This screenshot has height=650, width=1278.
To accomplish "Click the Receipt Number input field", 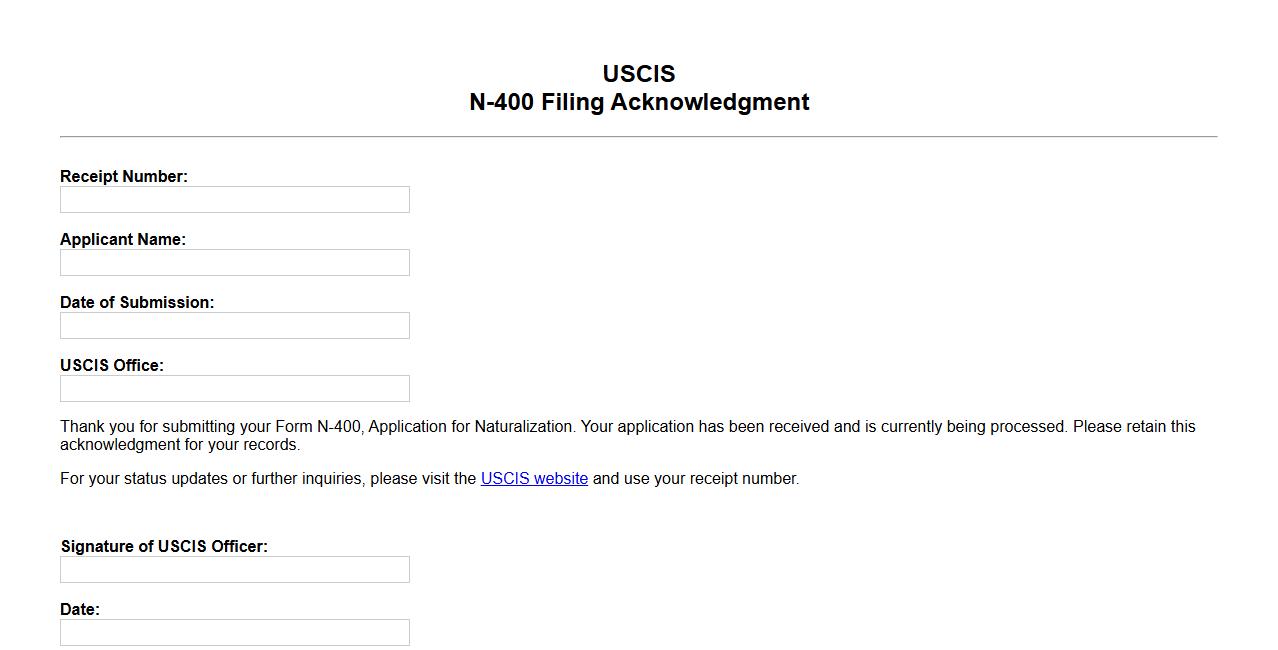I will pos(234,200).
